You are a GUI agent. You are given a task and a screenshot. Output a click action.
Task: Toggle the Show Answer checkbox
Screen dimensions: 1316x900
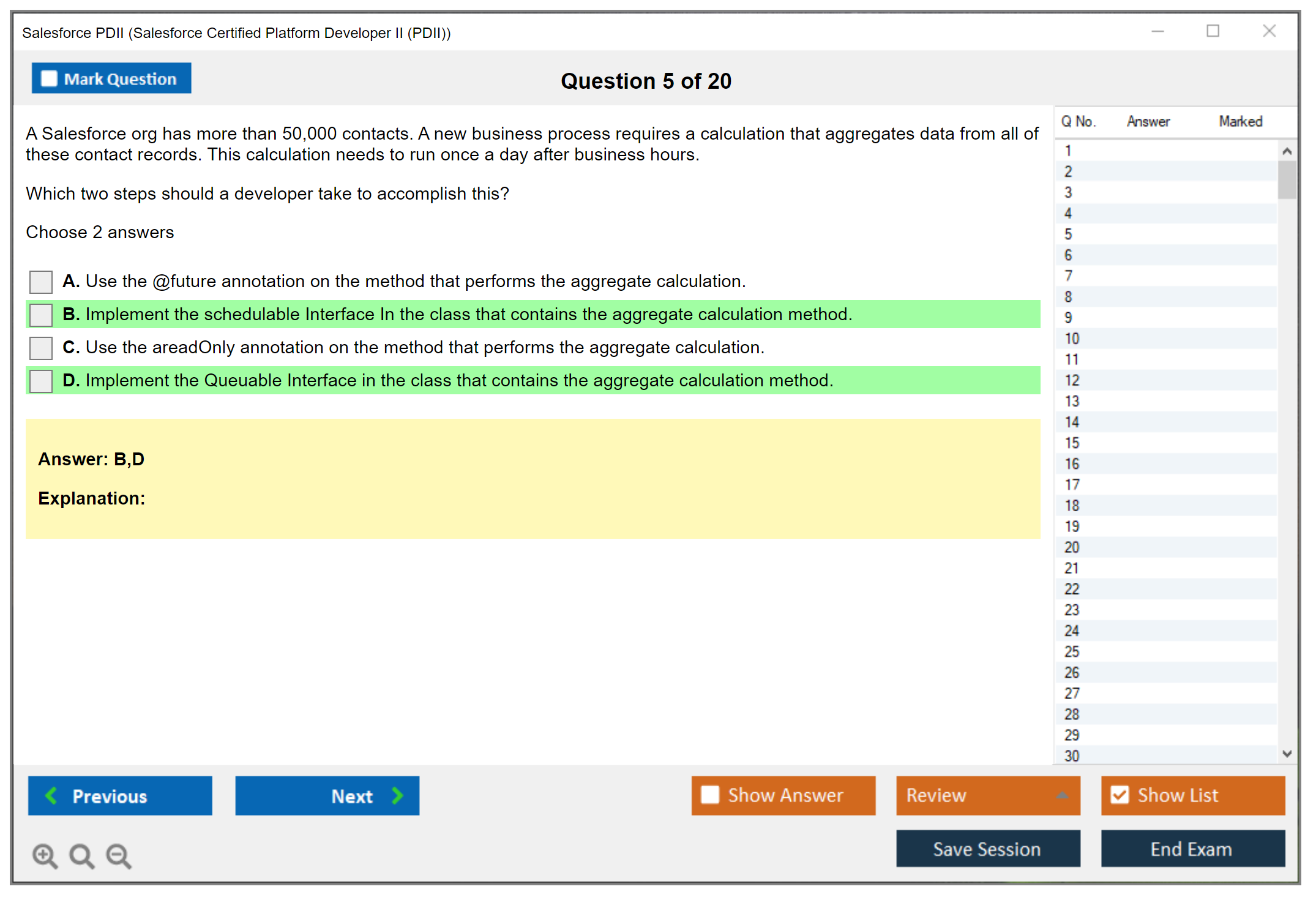(710, 795)
